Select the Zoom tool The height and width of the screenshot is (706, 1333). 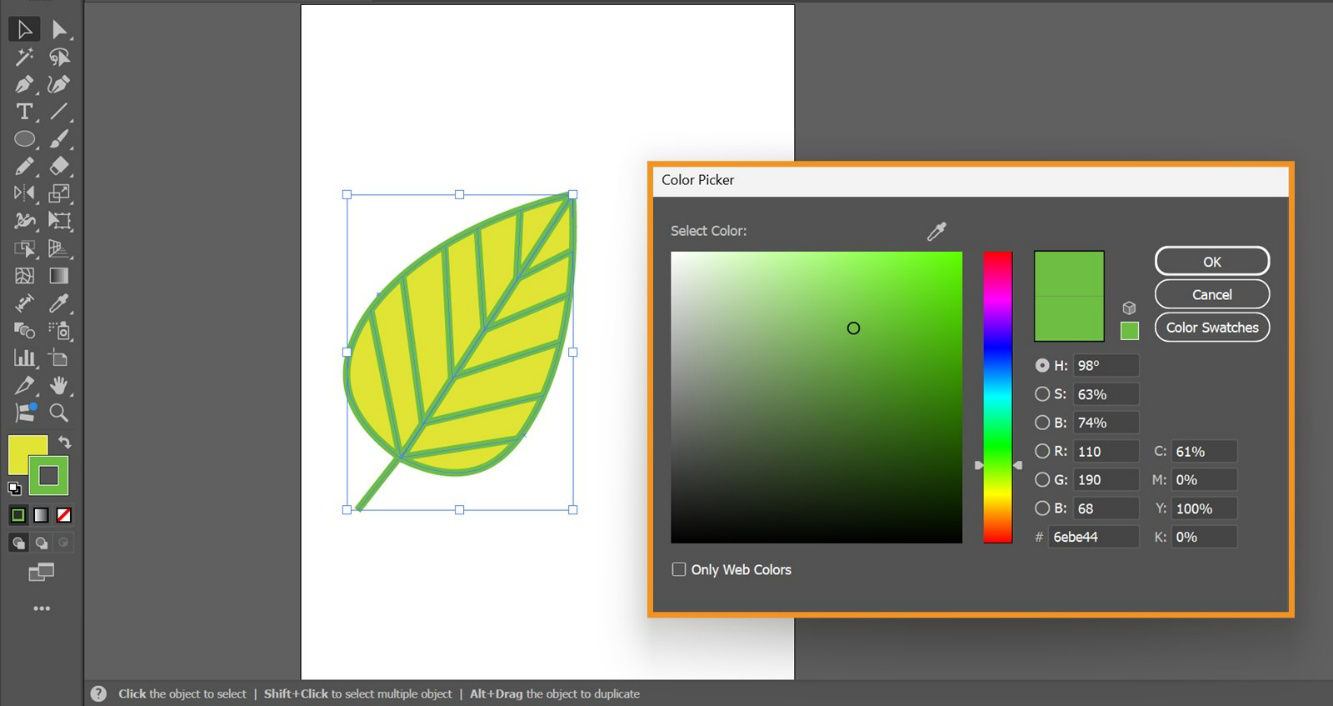pos(60,412)
